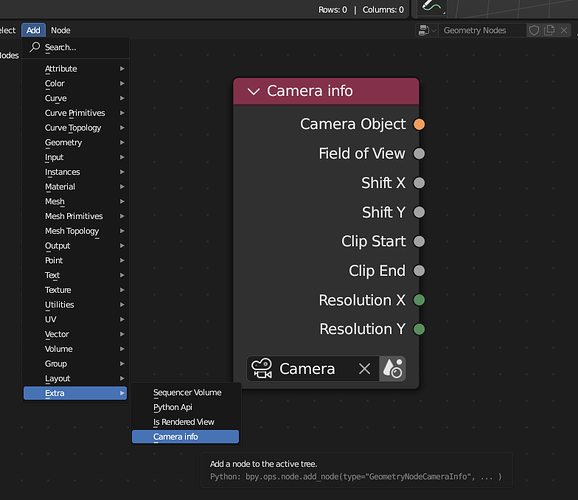This screenshot has height=500, width=578.
Task: Expand the Input submenu
Action: [75, 157]
